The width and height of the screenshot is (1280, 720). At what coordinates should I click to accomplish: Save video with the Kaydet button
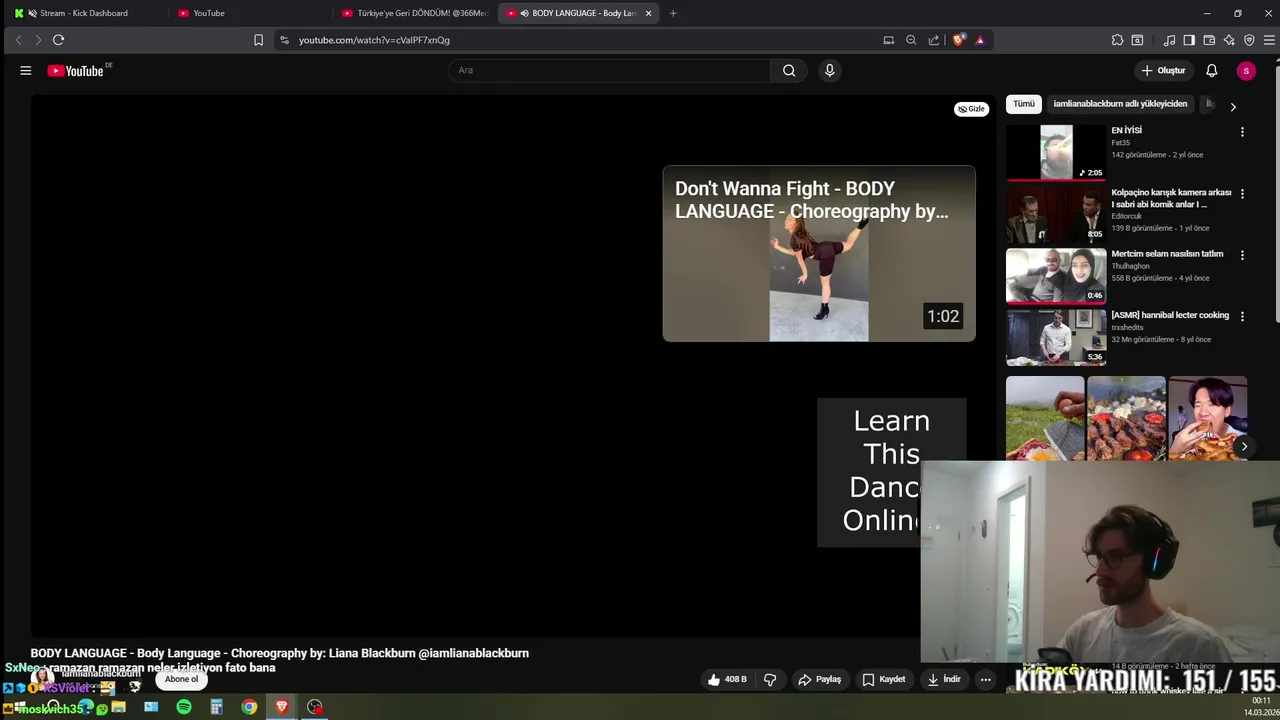[x=884, y=680]
